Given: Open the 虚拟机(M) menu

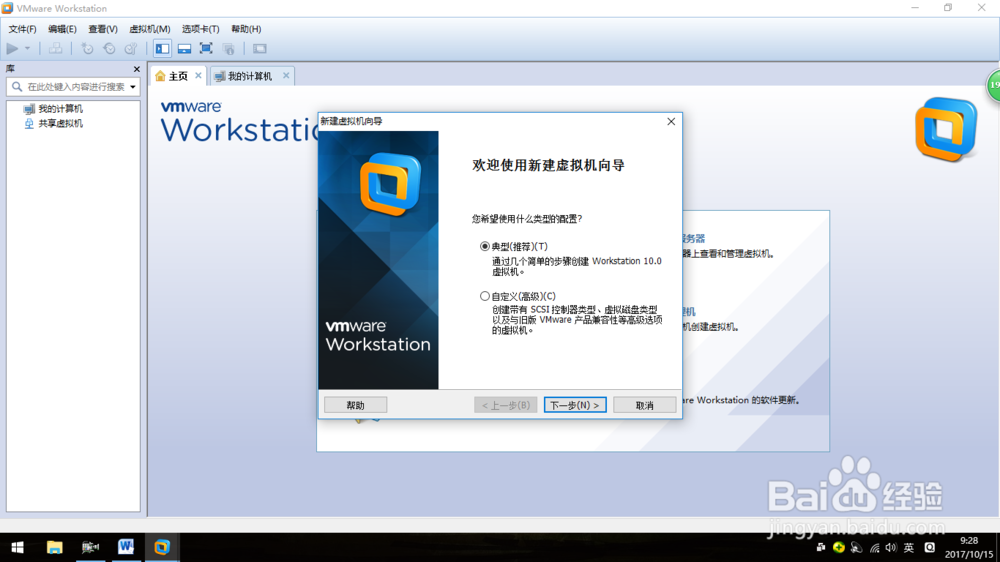Looking at the screenshot, I should (150, 29).
